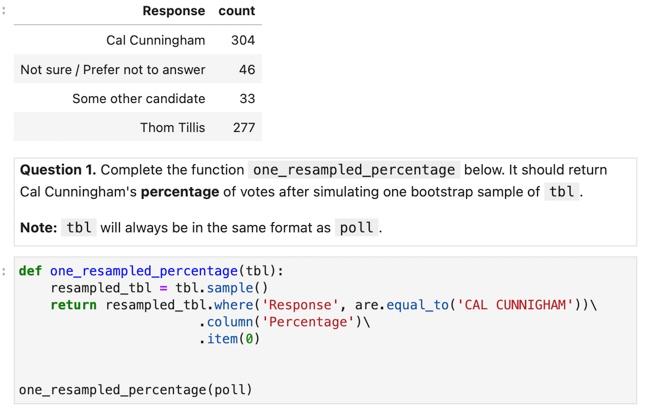Click the Response column header

(x=174, y=11)
